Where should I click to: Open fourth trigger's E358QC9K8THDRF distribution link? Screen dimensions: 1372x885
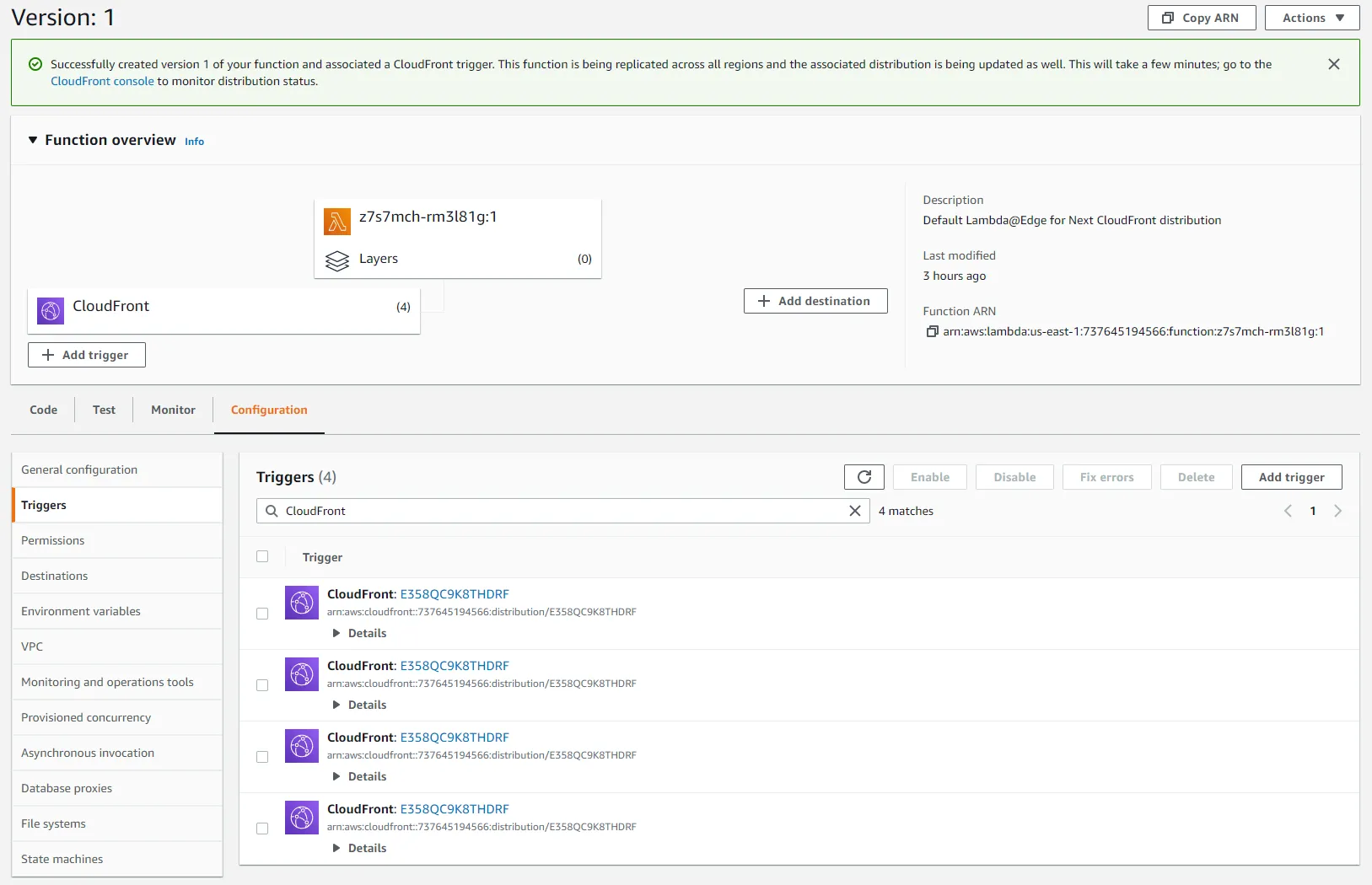coord(455,809)
